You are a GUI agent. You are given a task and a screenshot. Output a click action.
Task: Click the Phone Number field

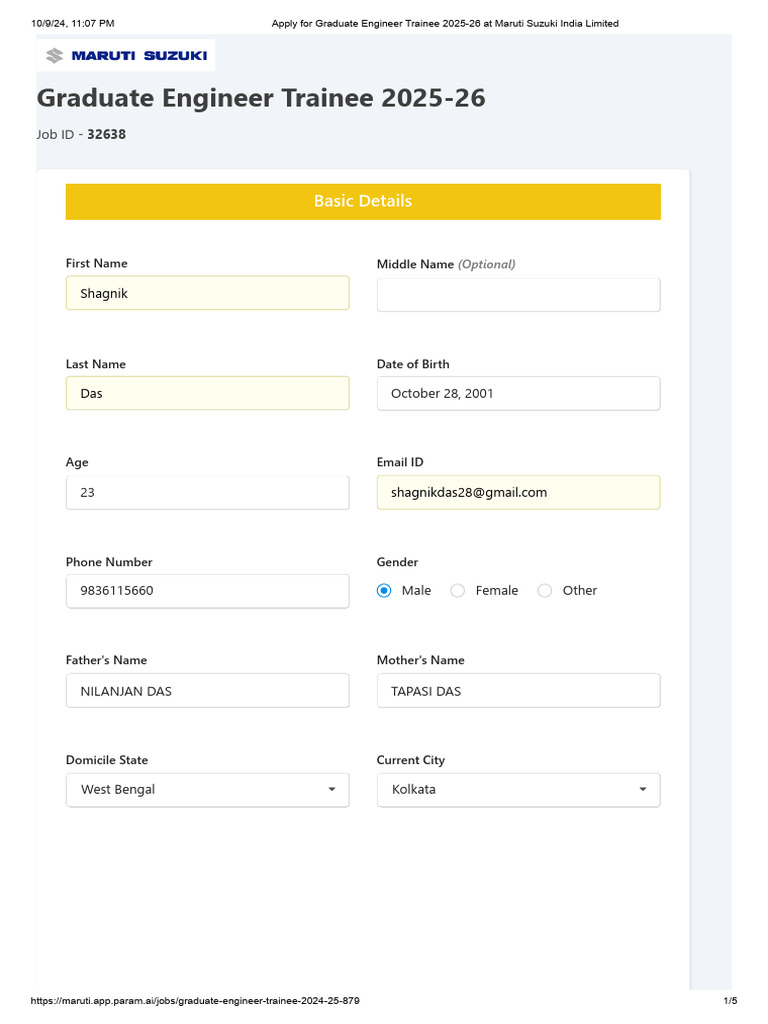207,591
